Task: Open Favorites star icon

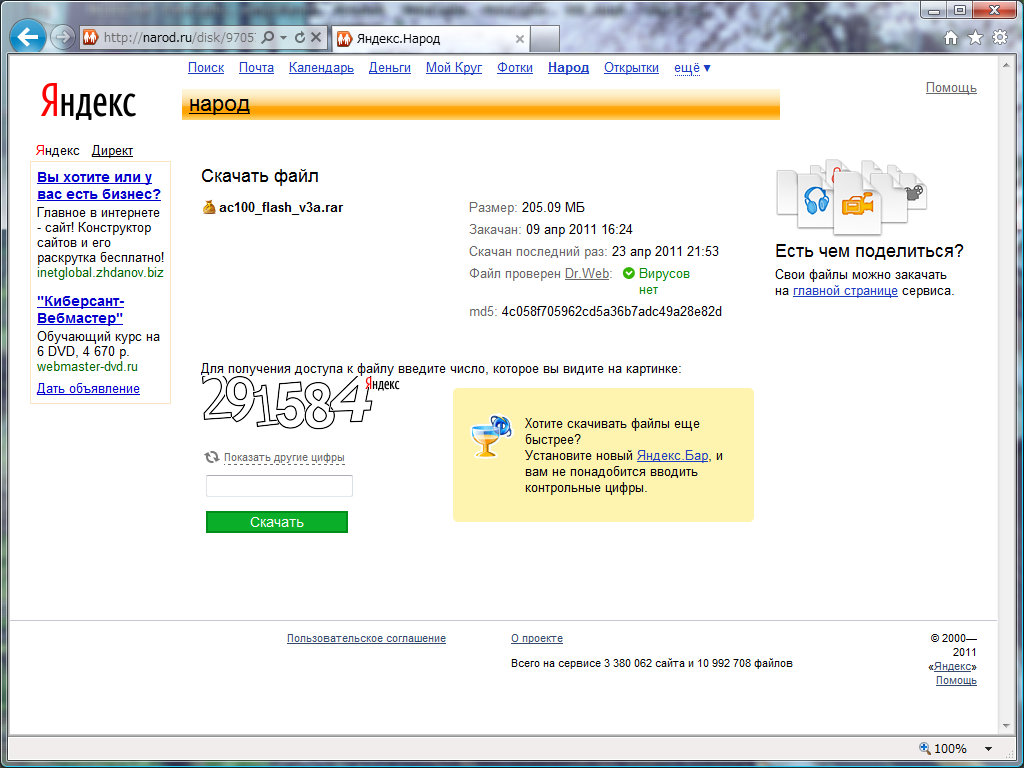Action: [975, 38]
